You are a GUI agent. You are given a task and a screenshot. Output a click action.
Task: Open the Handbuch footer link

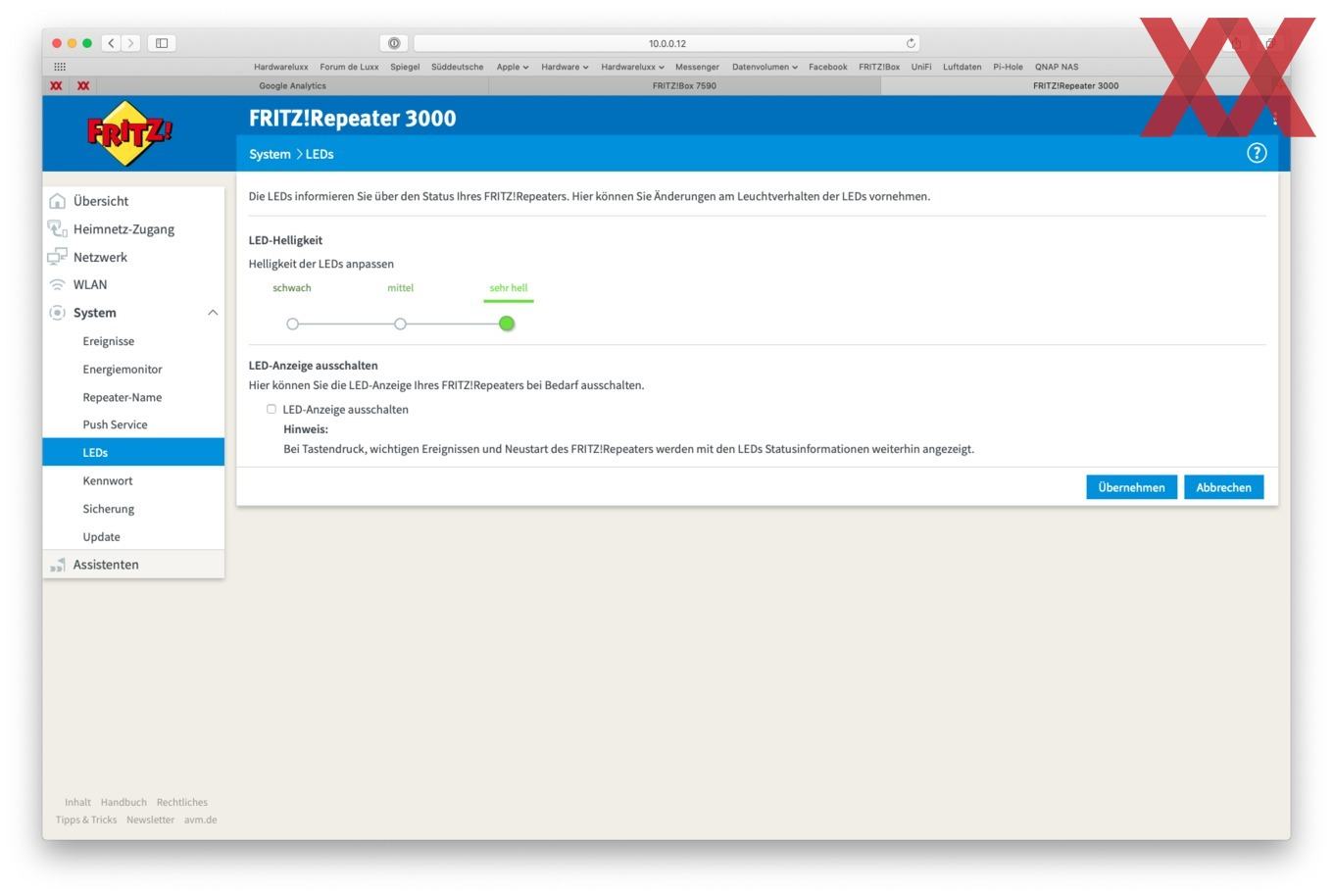123,802
